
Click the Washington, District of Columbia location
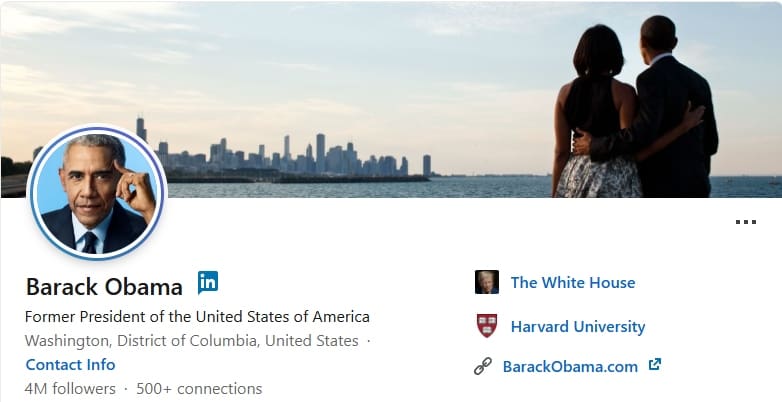[192, 341]
